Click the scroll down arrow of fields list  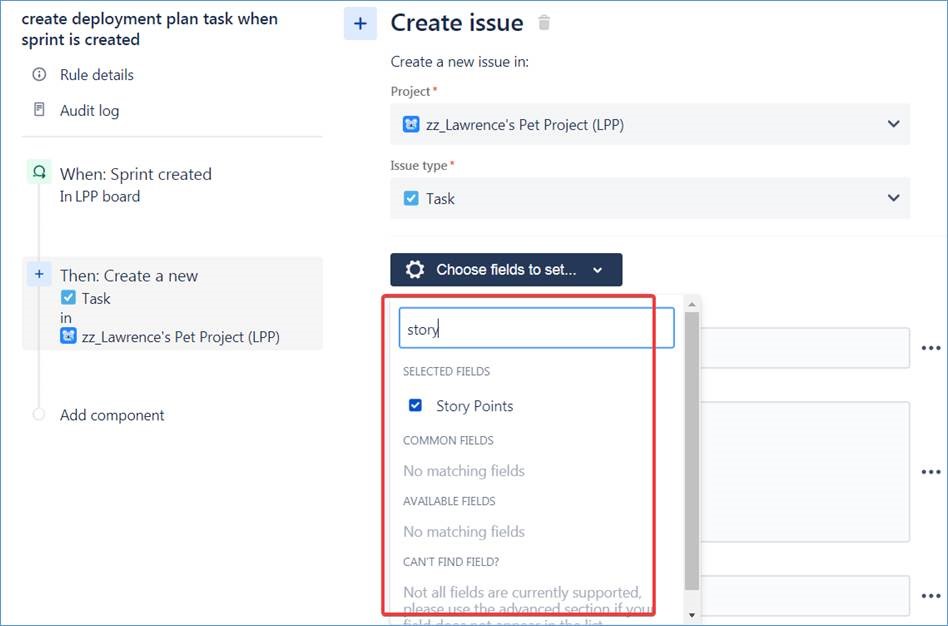click(x=692, y=616)
